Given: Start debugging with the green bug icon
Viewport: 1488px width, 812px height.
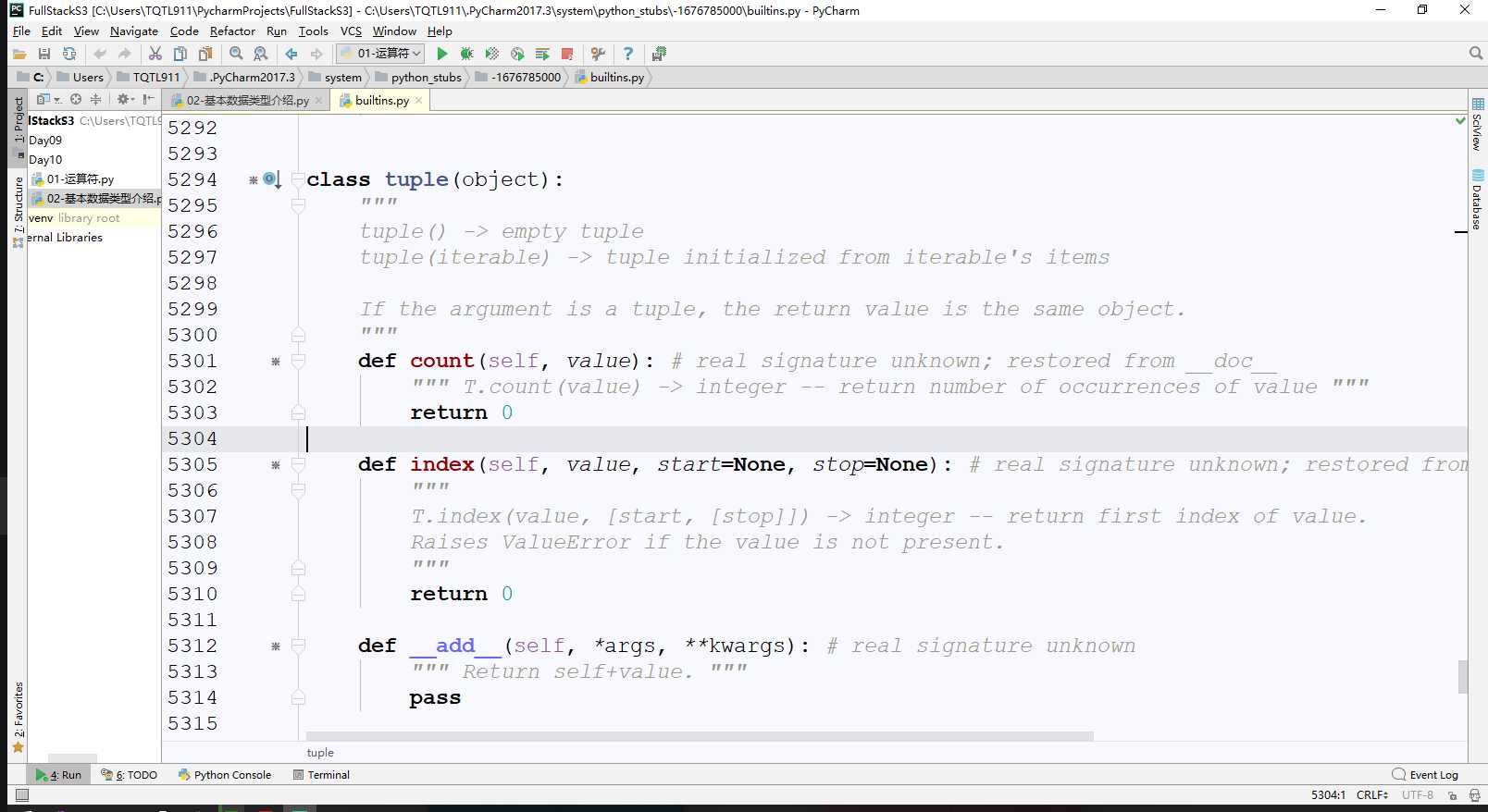Looking at the screenshot, I should [467, 54].
